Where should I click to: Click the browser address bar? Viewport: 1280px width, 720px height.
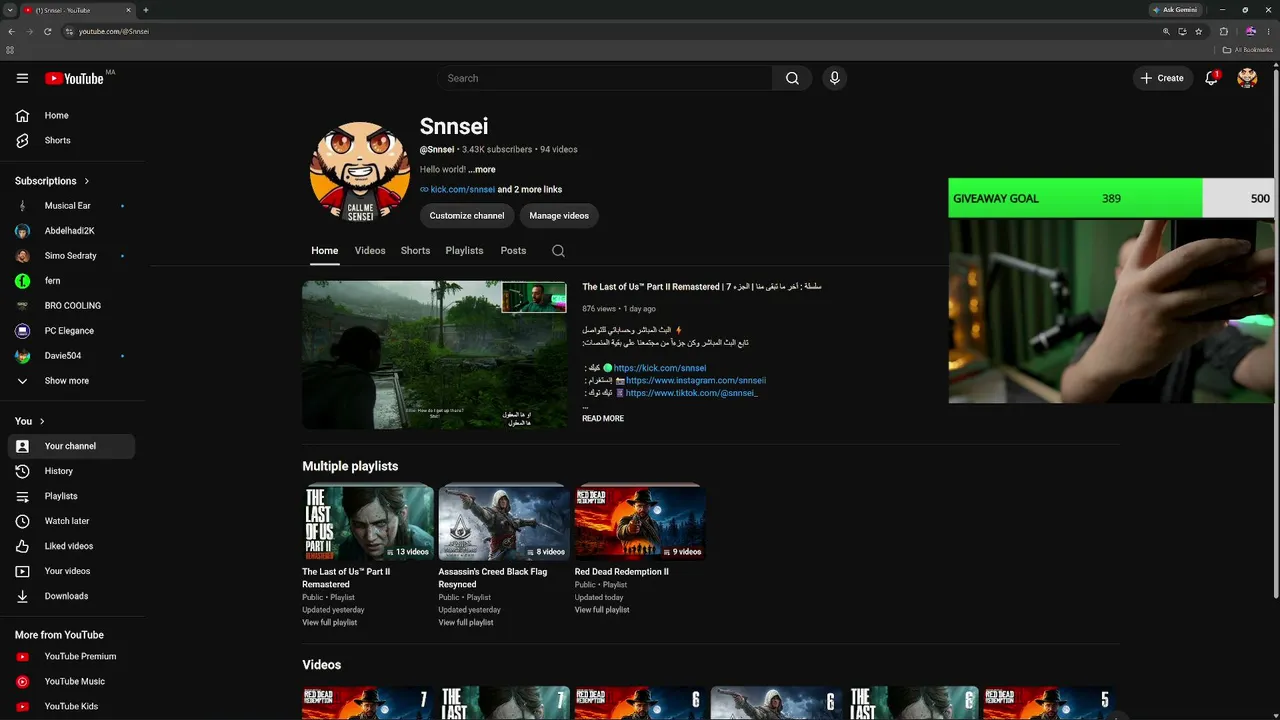click(x=610, y=31)
